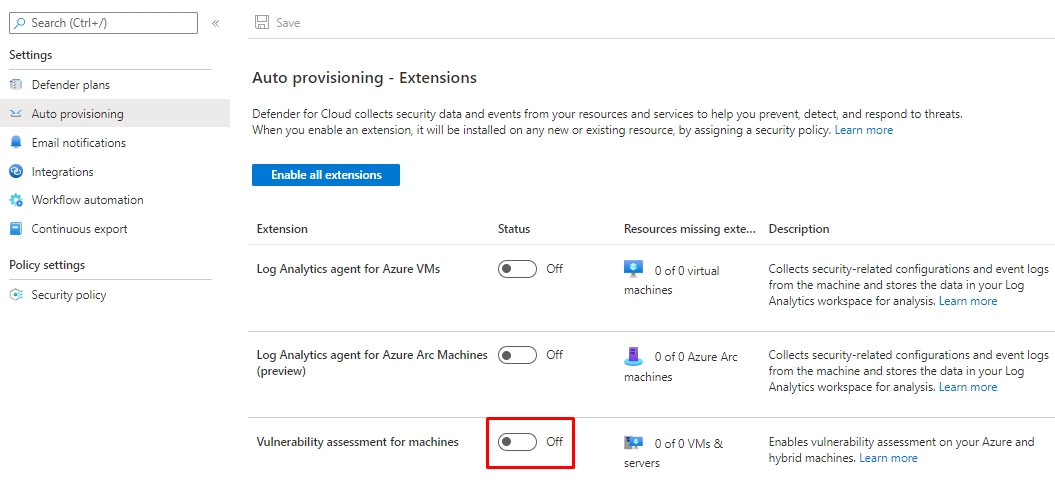The height and width of the screenshot is (485, 1055).
Task: Click Enable all extensions button
Action: (326, 175)
